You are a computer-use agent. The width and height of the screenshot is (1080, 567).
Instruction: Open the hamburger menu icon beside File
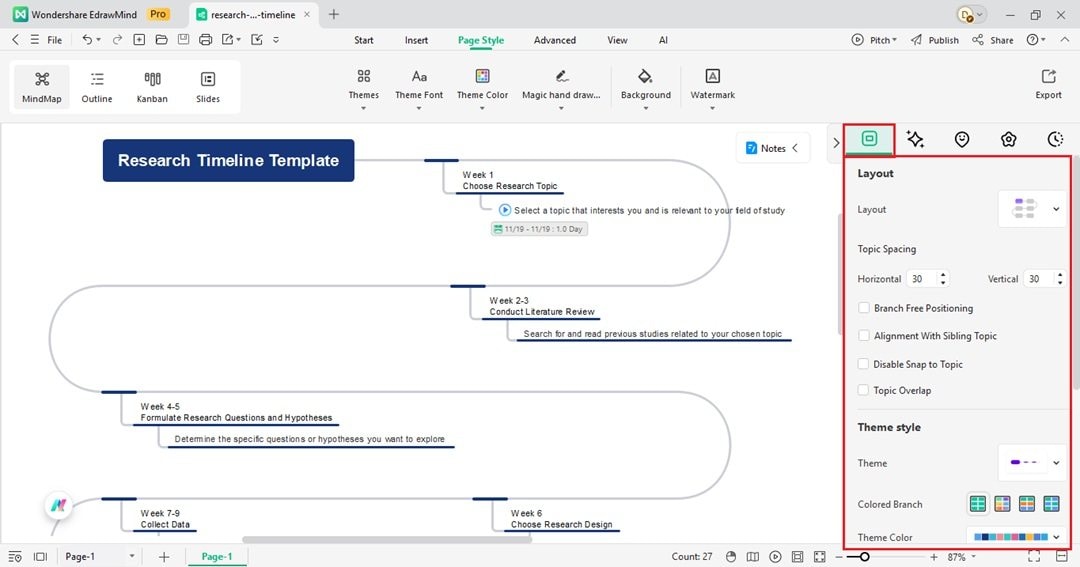pyautogui.click(x=34, y=40)
